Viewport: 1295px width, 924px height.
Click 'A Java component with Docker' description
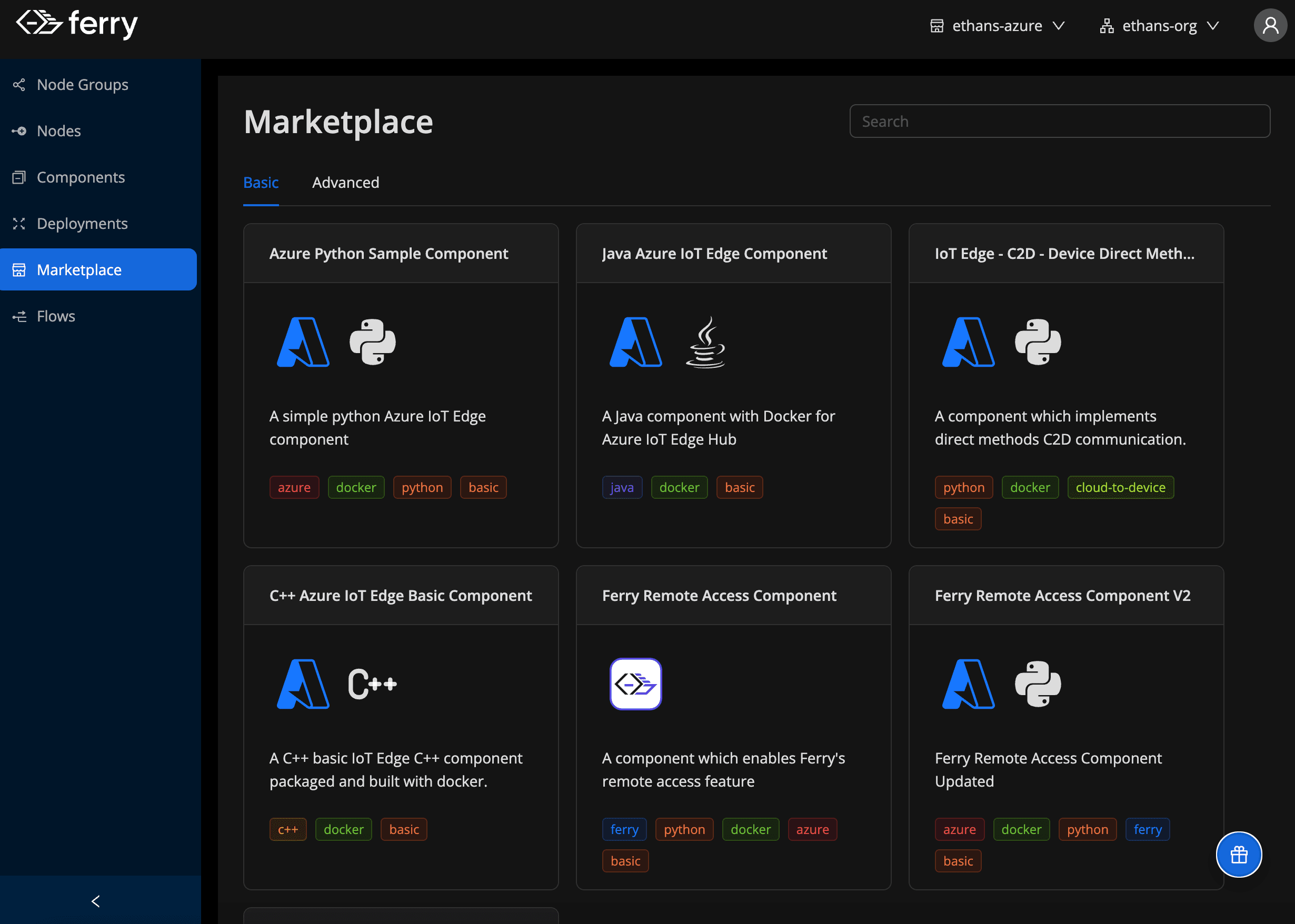click(719, 428)
